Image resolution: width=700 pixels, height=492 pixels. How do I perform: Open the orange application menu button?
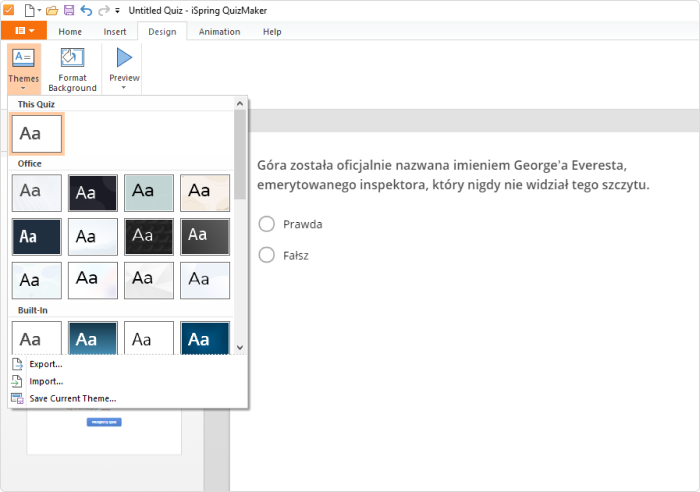click(24, 30)
